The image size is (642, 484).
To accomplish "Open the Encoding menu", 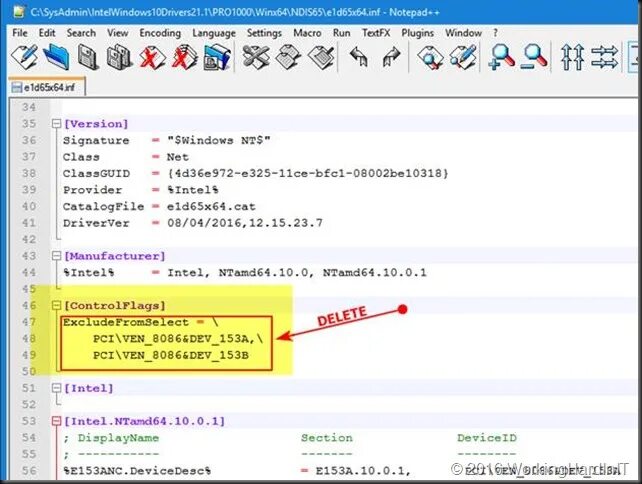I will point(160,33).
